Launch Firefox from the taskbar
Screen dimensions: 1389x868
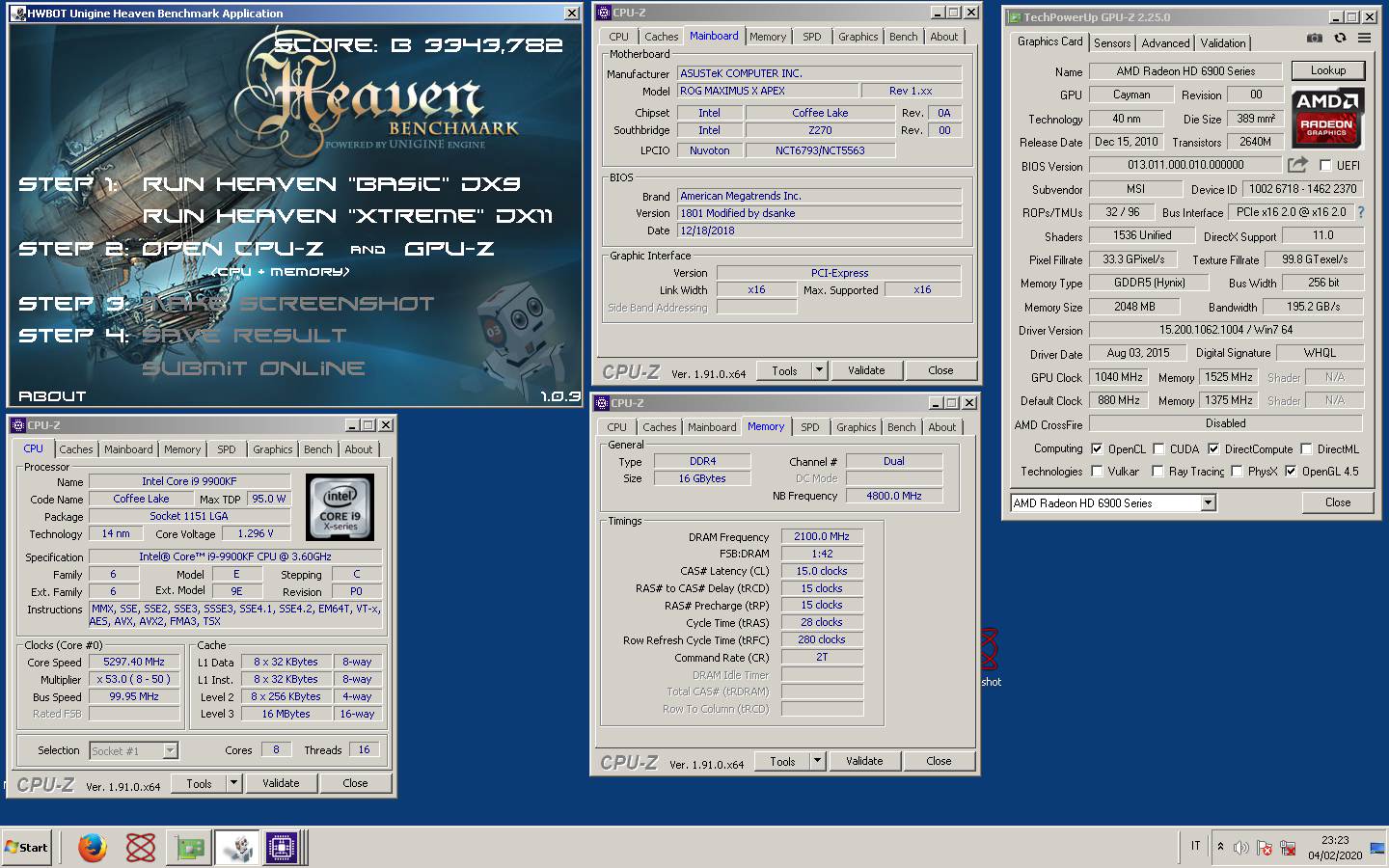click(x=92, y=848)
